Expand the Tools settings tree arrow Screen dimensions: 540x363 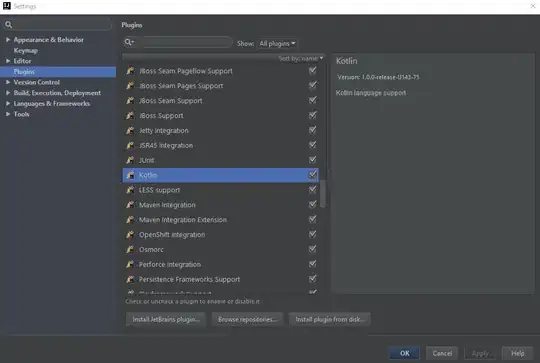[x=8, y=114]
